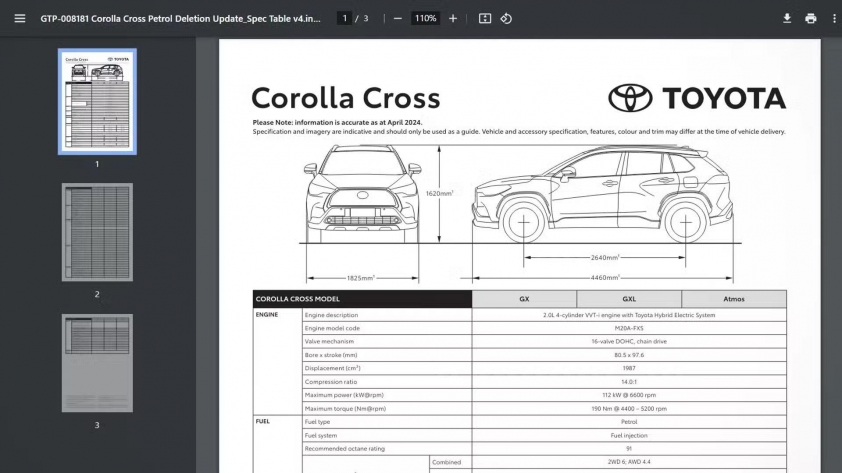Click the 'Maximum torque (Nm@rpm)' label
This screenshot has height=473, width=842.
point(345,409)
